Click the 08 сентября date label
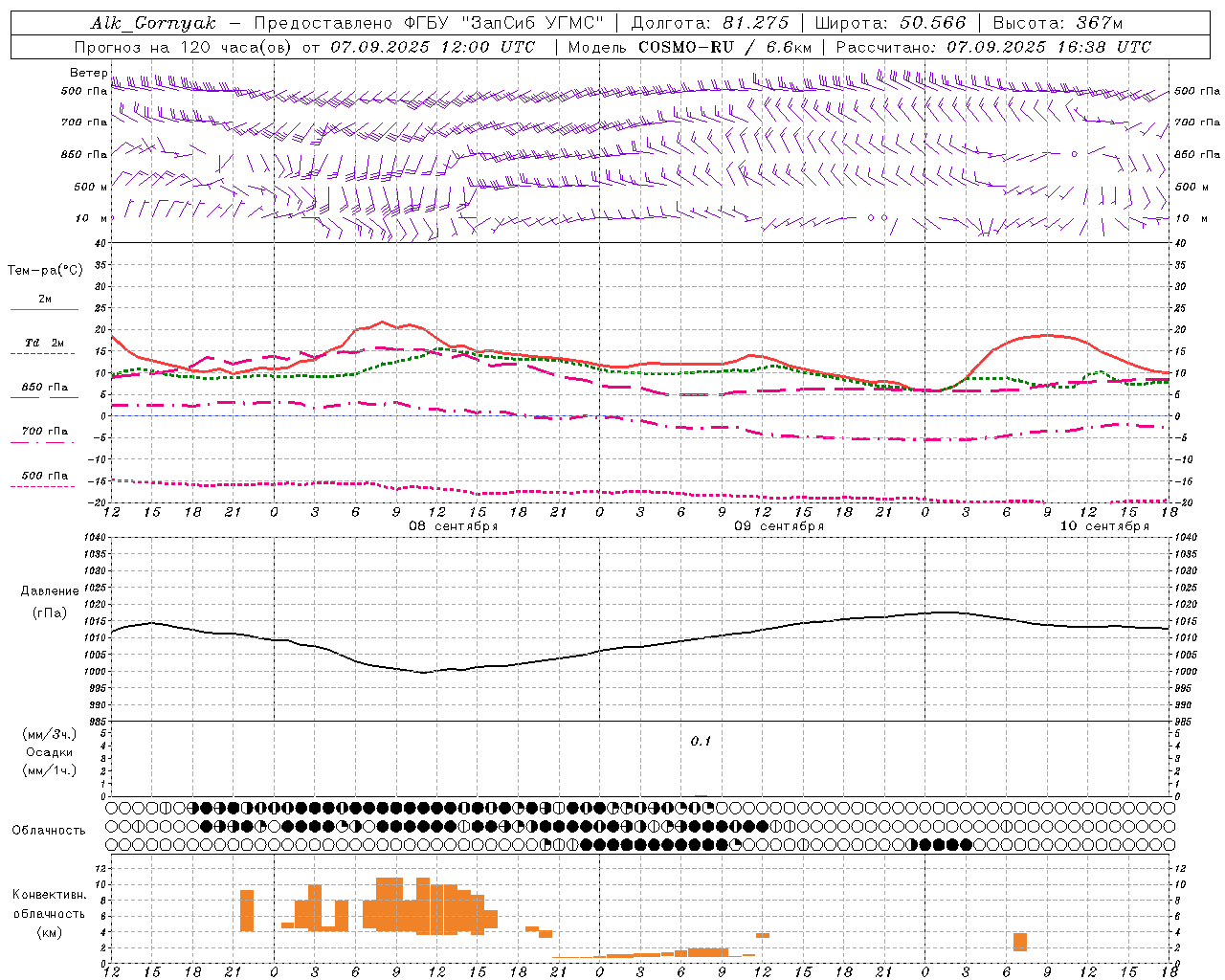The width and height of the screenshot is (1225, 980). point(453,526)
